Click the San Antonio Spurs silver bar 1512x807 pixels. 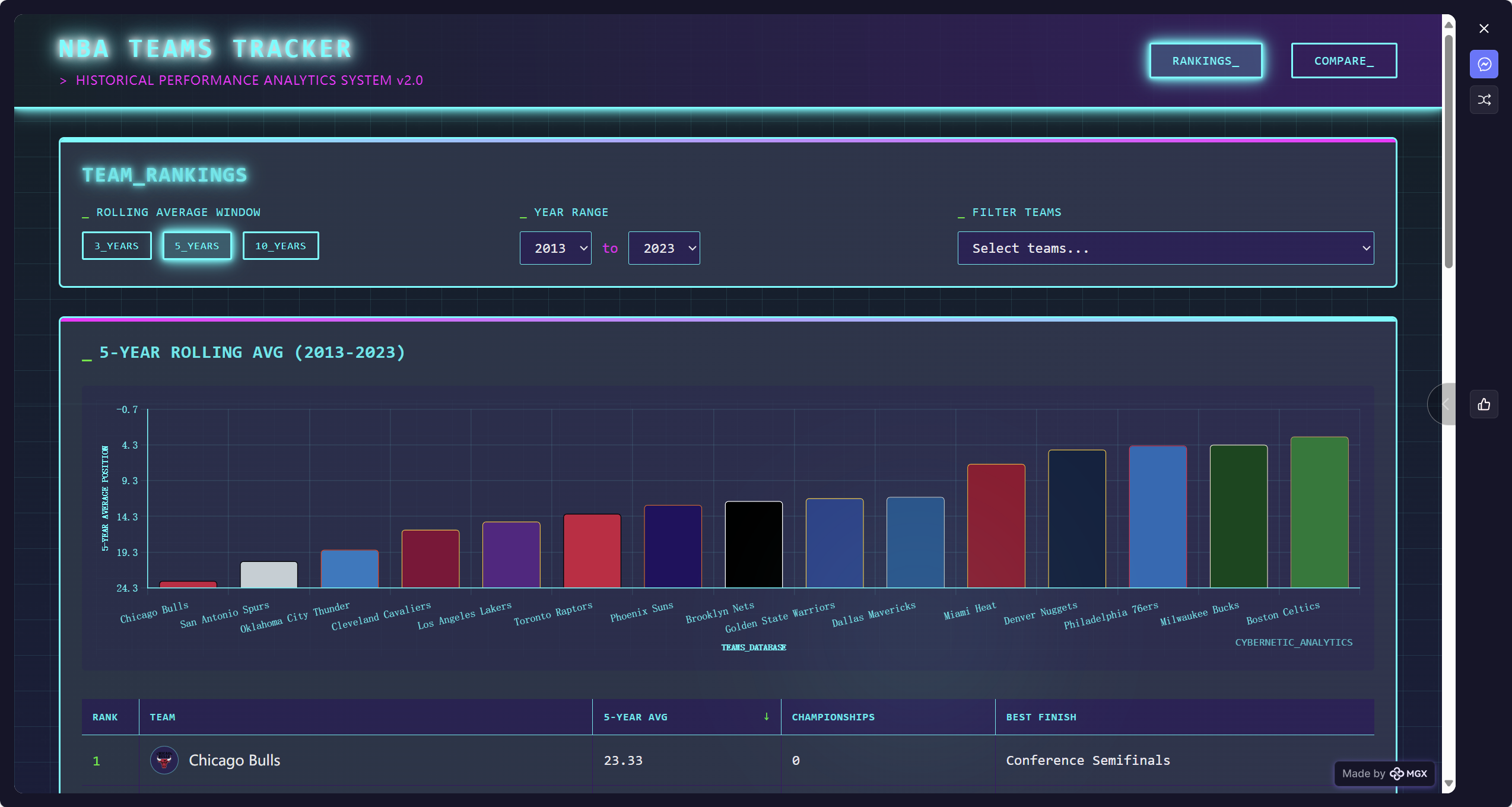pyautogui.click(x=269, y=575)
